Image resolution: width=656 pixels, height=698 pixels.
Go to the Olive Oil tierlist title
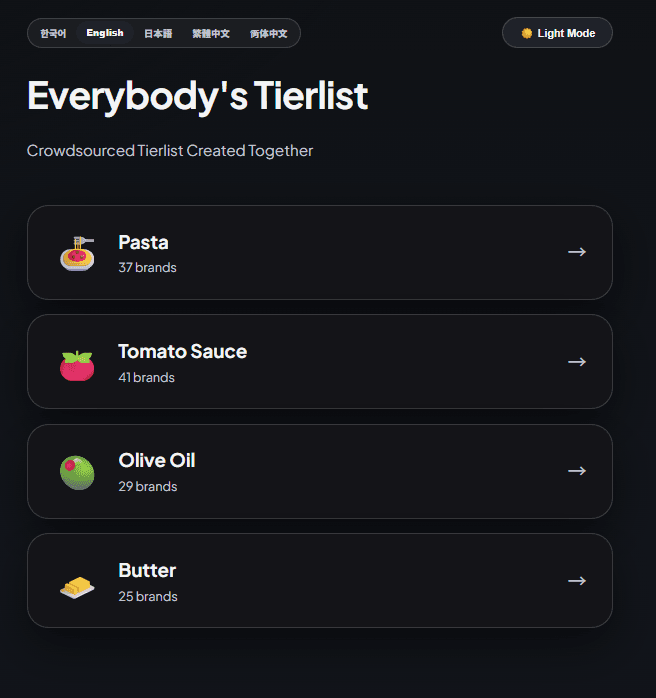[156, 461]
